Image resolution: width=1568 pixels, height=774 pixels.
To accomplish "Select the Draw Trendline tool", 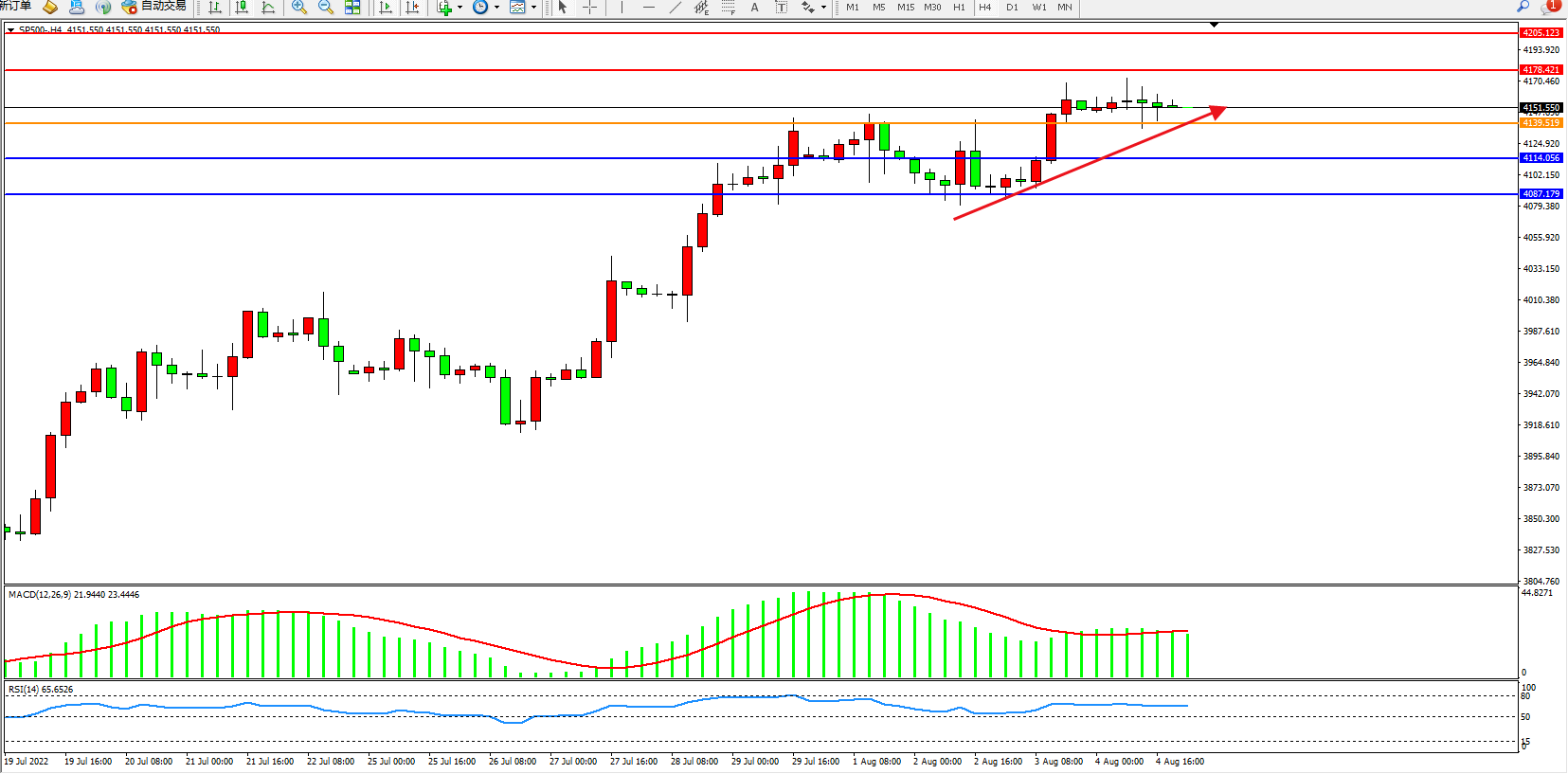I will (x=675, y=8).
